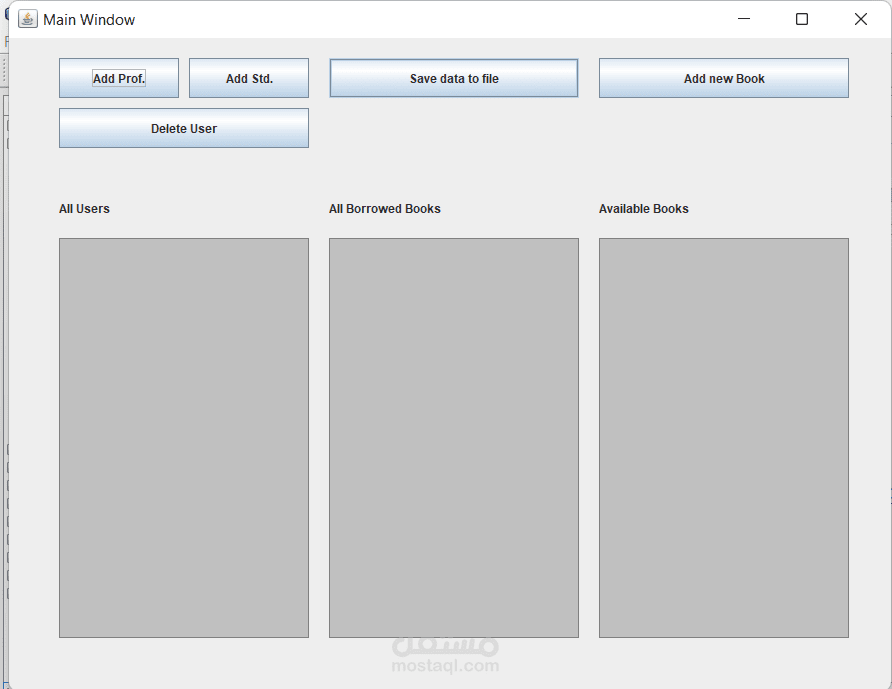
Task: Close the Main Window
Action: click(x=861, y=19)
